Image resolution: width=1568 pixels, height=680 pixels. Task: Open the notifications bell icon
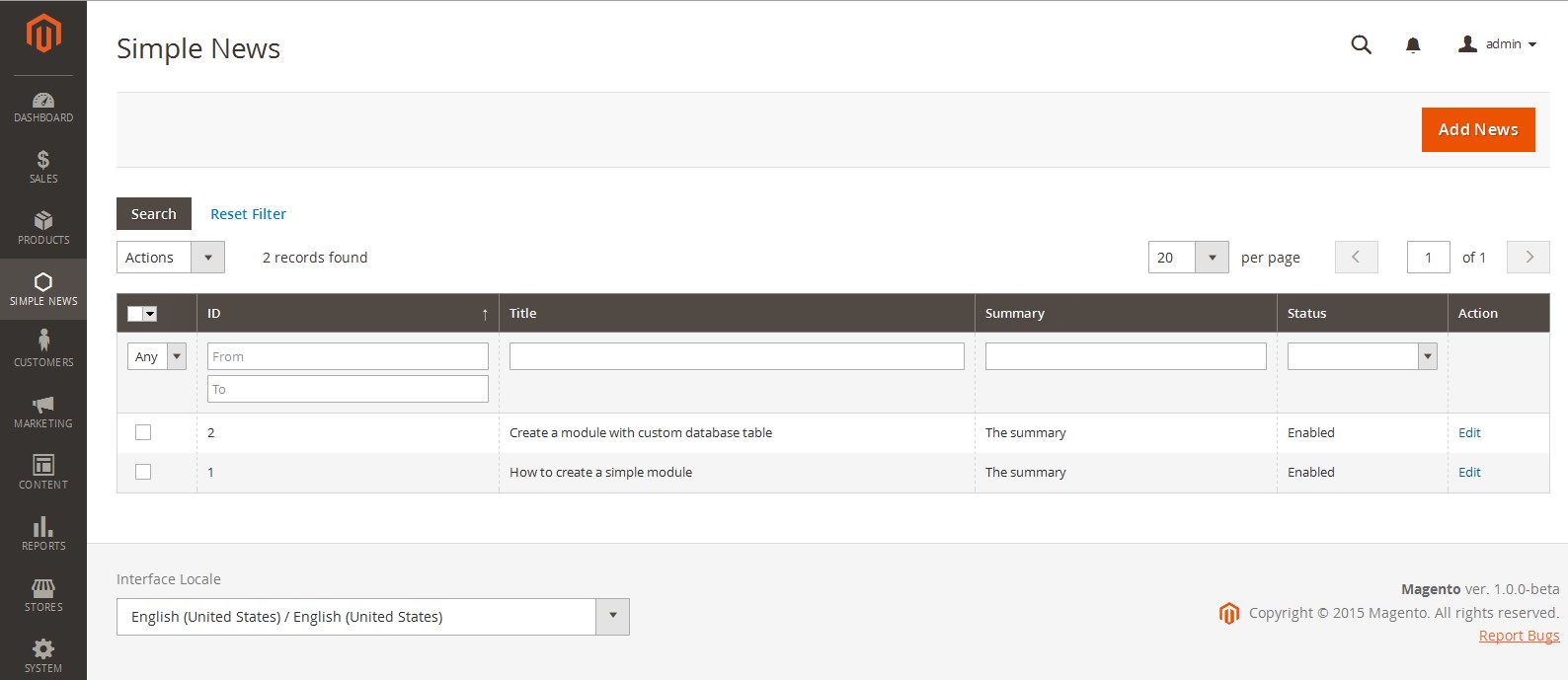(x=1413, y=44)
